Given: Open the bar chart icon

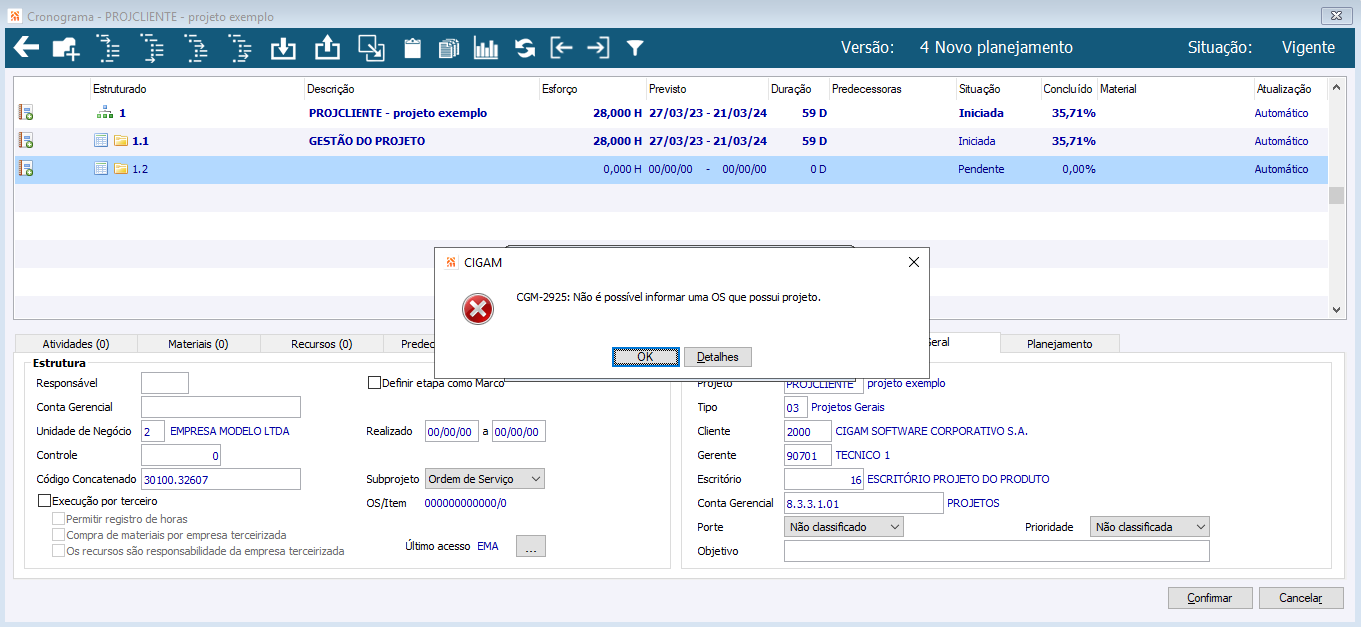Looking at the screenshot, I should pos(486,48).
